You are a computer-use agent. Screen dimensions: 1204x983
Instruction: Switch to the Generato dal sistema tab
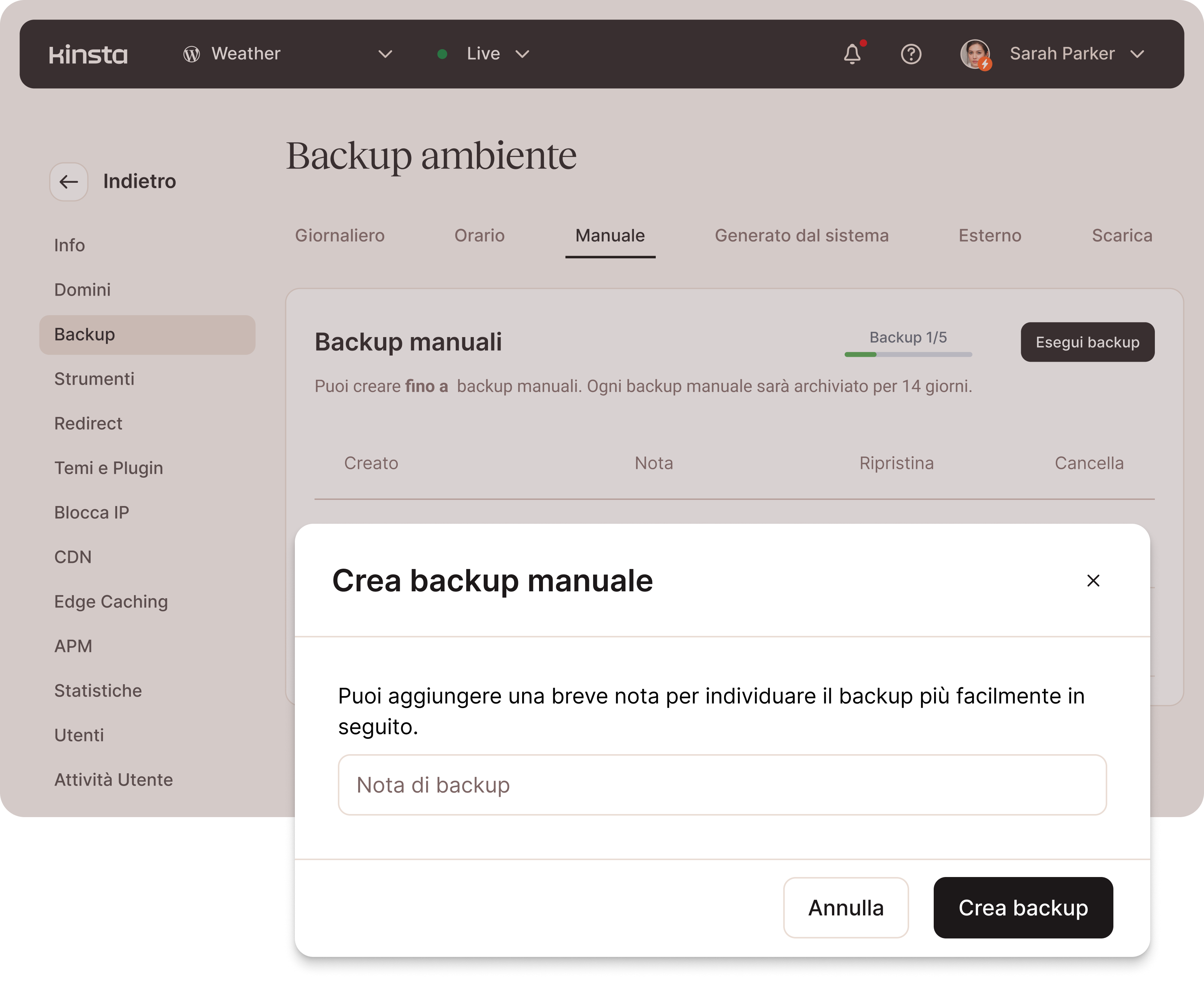(x=801, y=235)
